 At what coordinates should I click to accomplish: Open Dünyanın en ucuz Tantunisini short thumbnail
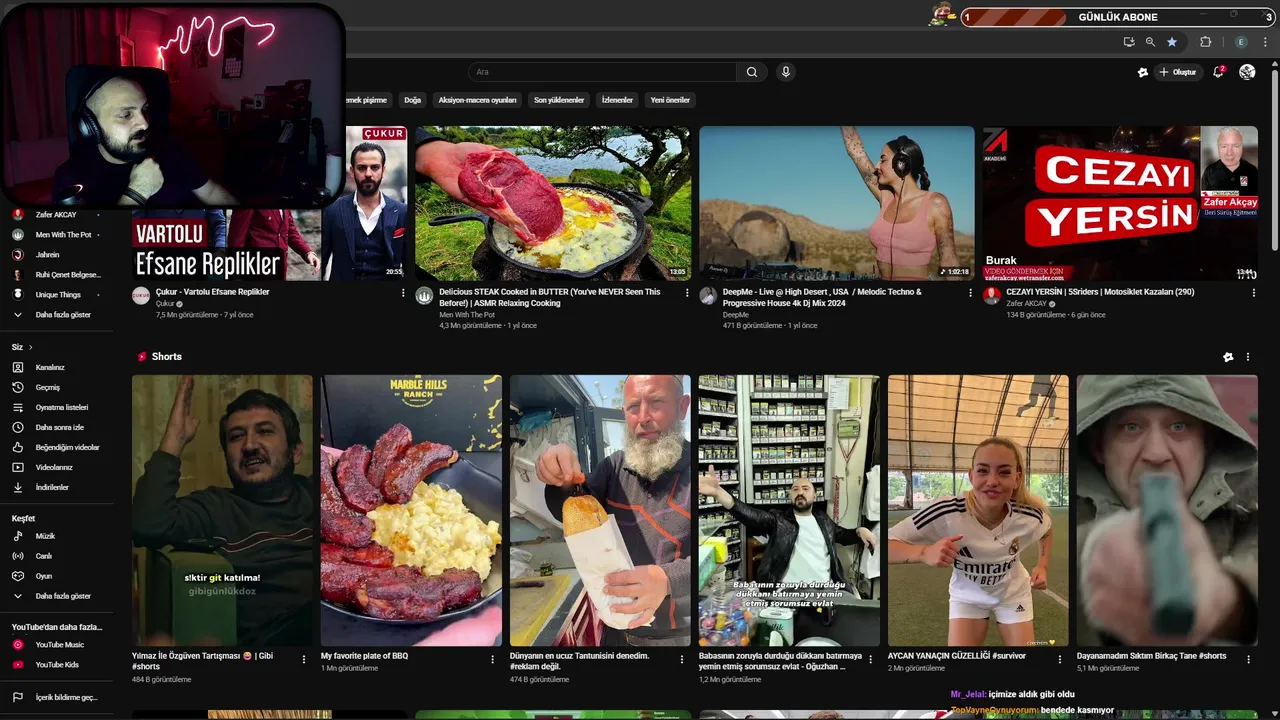(600, 511)
